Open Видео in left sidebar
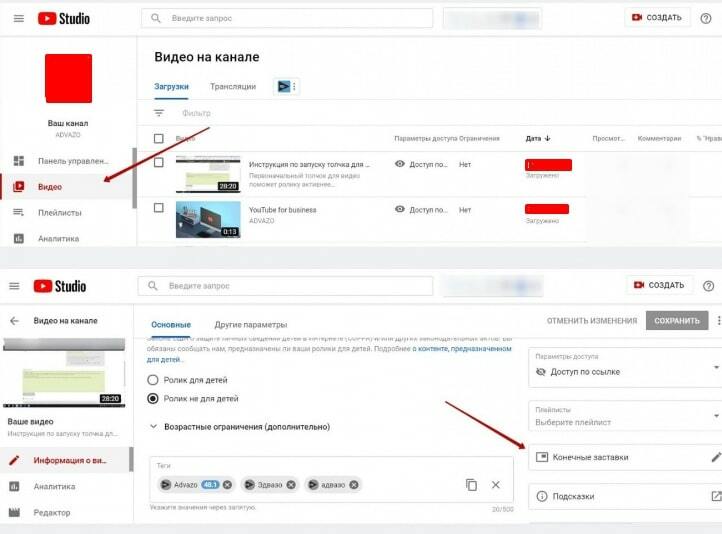This screenshot has width=722, height=534. click(67, 186)
